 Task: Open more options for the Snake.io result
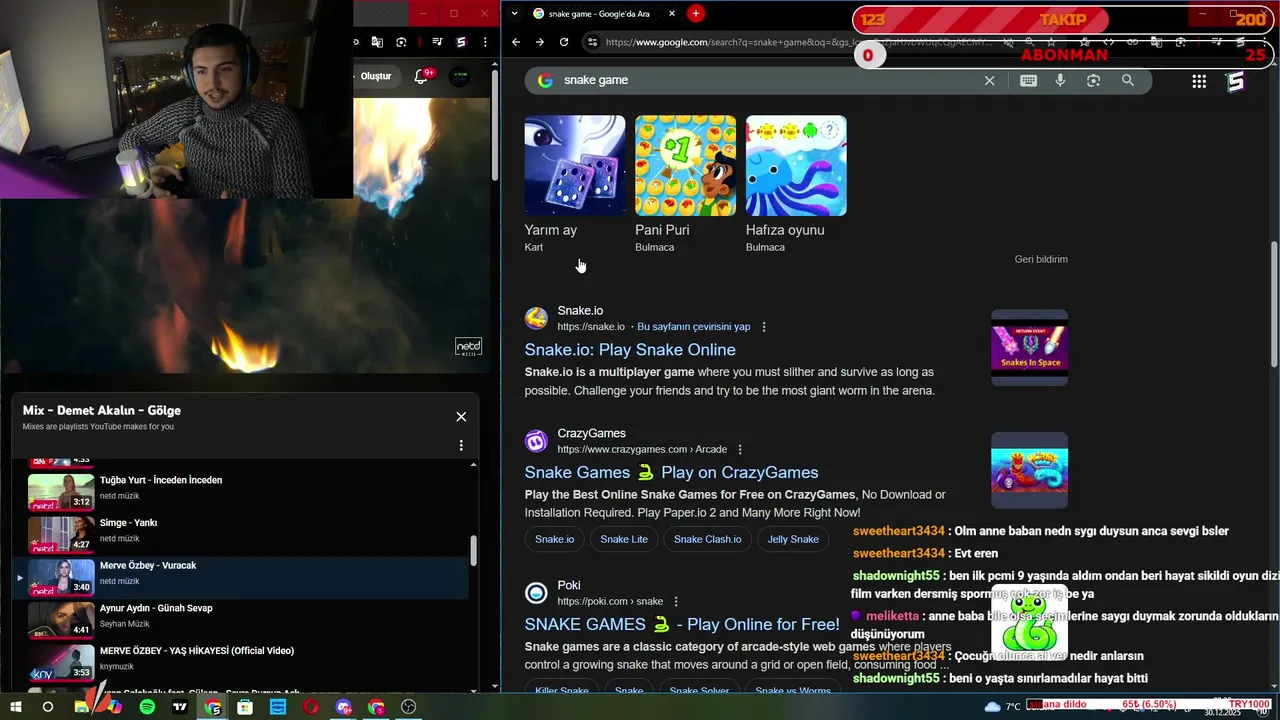coord(764,327)
